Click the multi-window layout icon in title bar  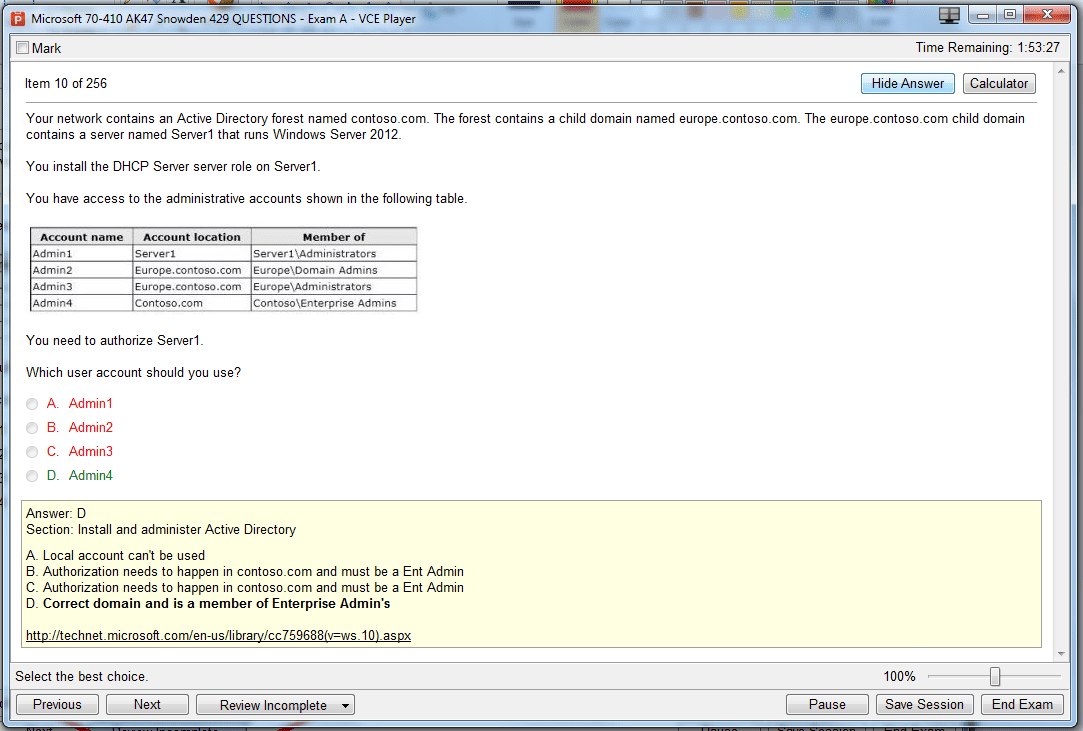tap(949, 15)
